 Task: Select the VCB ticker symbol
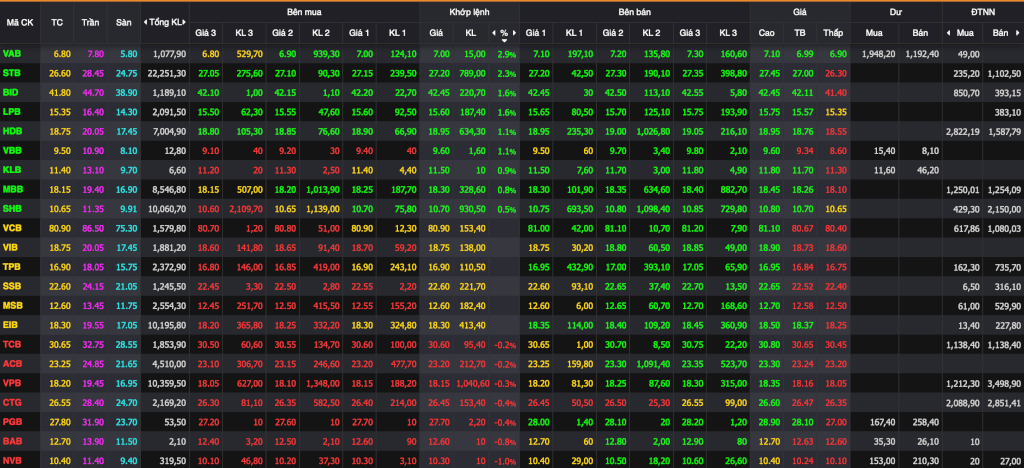coord(12,228)
